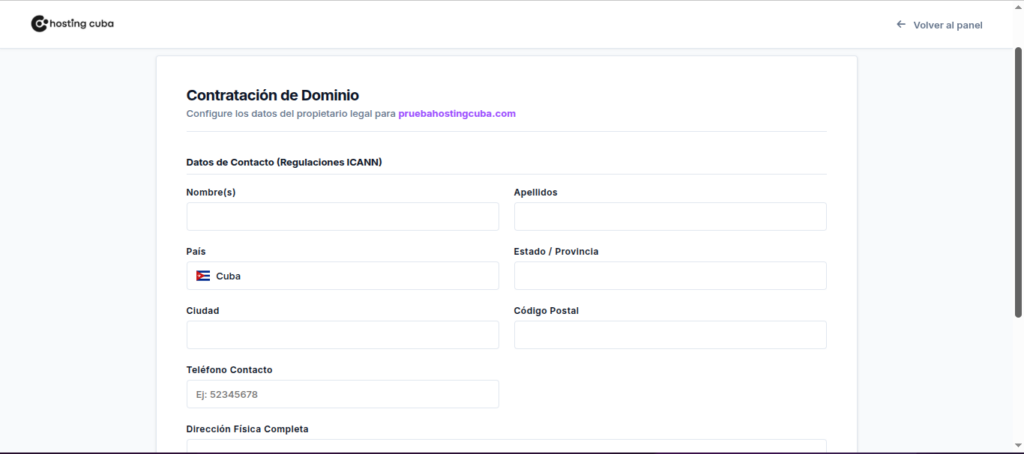Click the Dirección Física Completa field
Viewport: 1024px width, 454px height.
pos(506,446)
